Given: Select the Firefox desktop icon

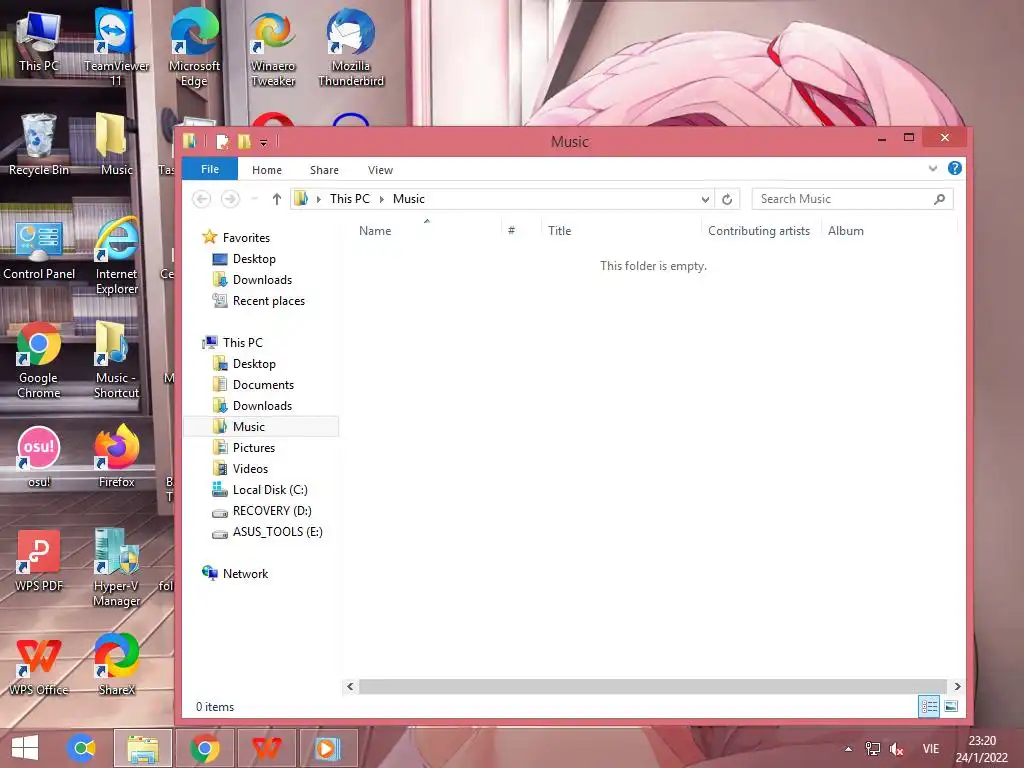Looking at the screenshot, I should tap(116, 457).
